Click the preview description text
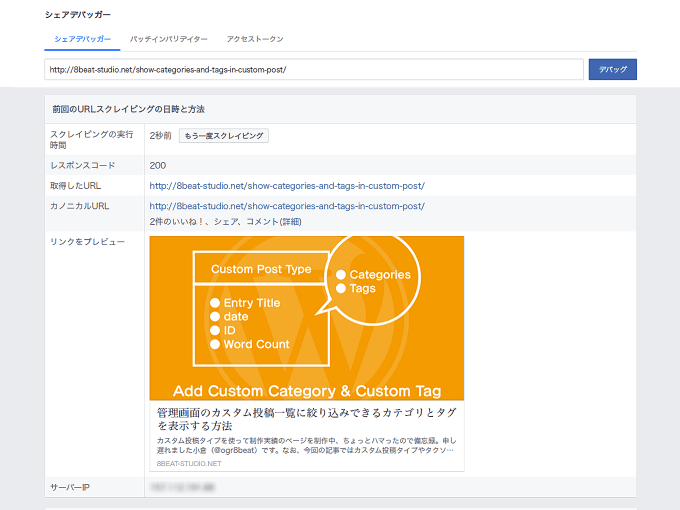 pos(306,445)
